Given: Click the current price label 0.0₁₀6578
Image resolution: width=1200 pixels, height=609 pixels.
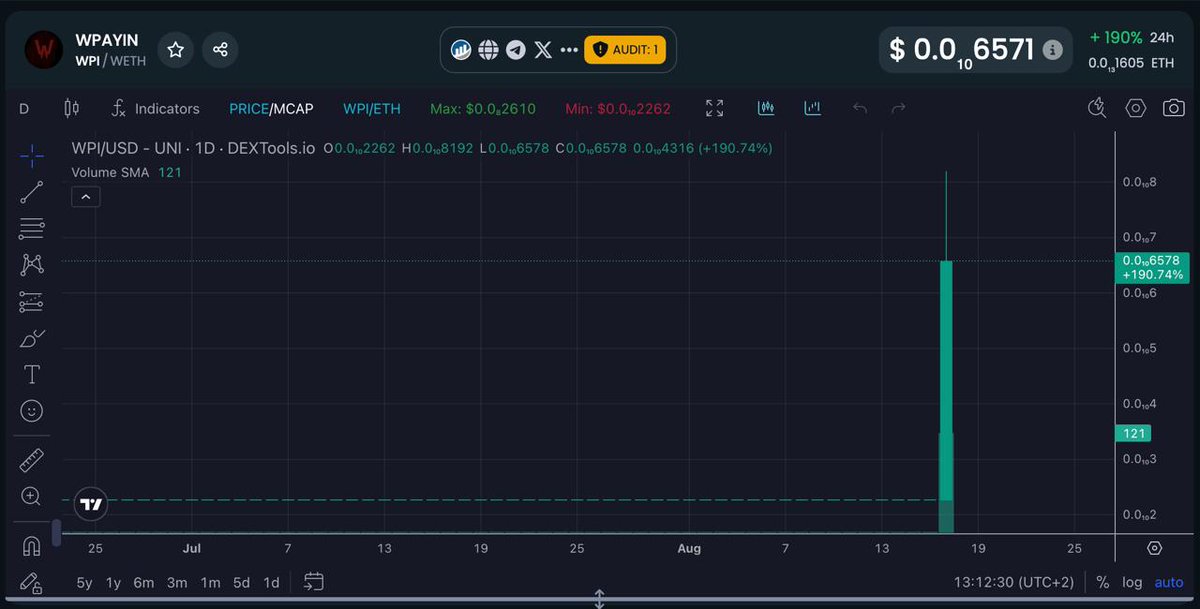Looking at the screenshot, I should [1152, 267].
